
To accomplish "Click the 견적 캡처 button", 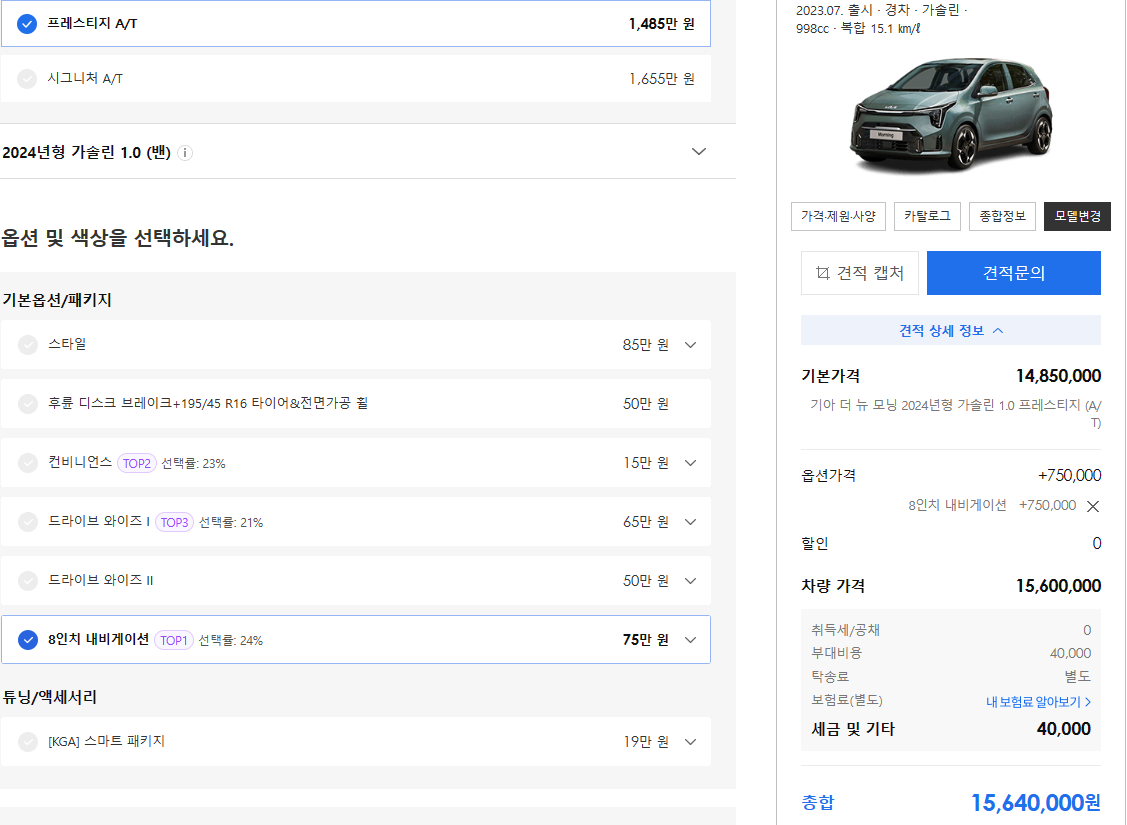I will 860,273.
